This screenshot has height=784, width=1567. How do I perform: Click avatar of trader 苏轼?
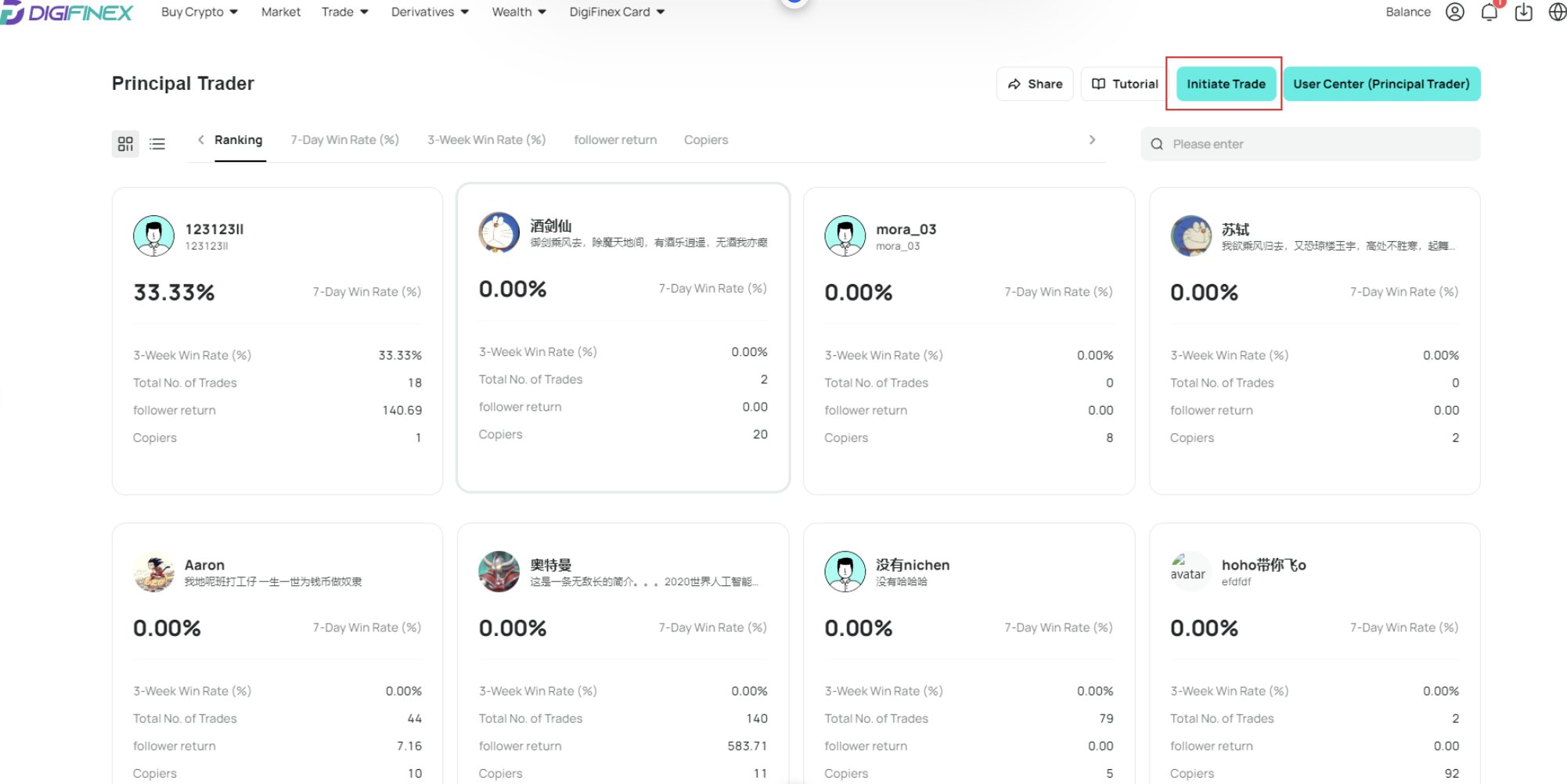tap(1191, 236)
